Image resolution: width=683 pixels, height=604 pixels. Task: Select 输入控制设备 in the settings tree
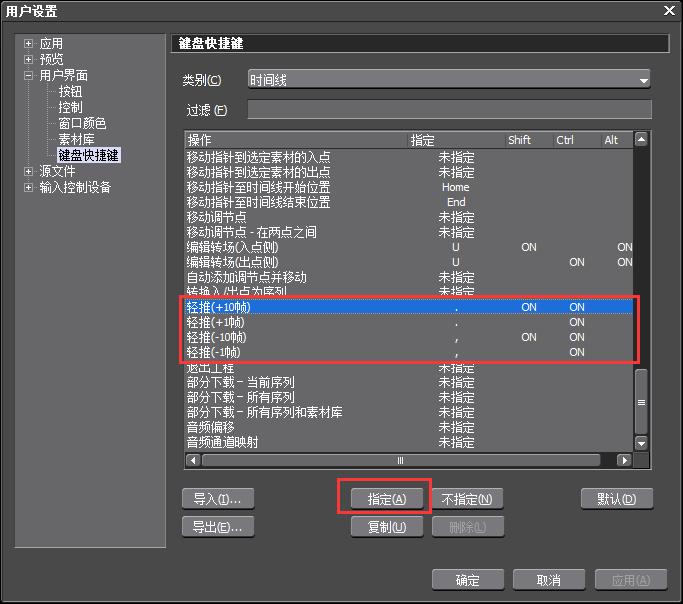coord(75,187)
